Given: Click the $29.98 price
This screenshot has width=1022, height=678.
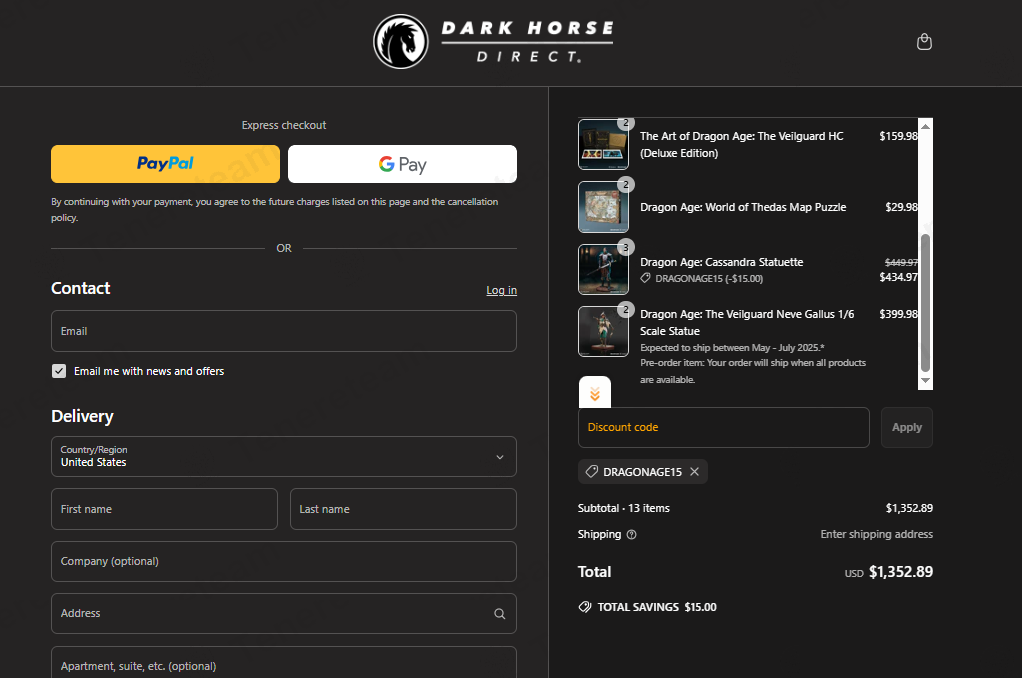Looking at the screenshot, I should click(x=901, y=207).
